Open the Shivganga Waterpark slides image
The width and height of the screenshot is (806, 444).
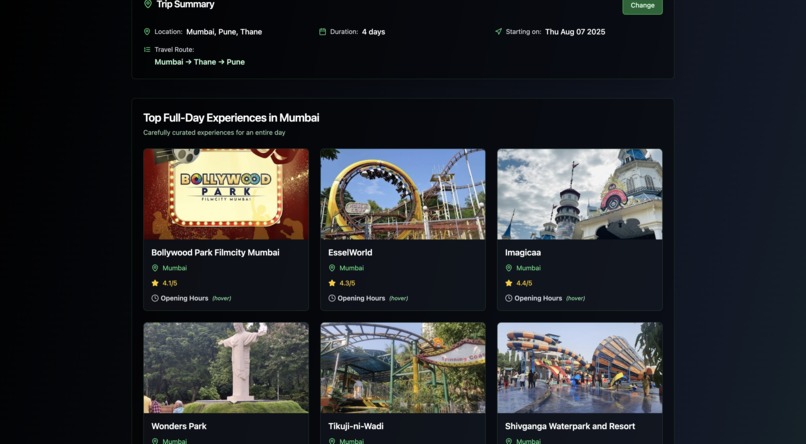tap(580, 368)
